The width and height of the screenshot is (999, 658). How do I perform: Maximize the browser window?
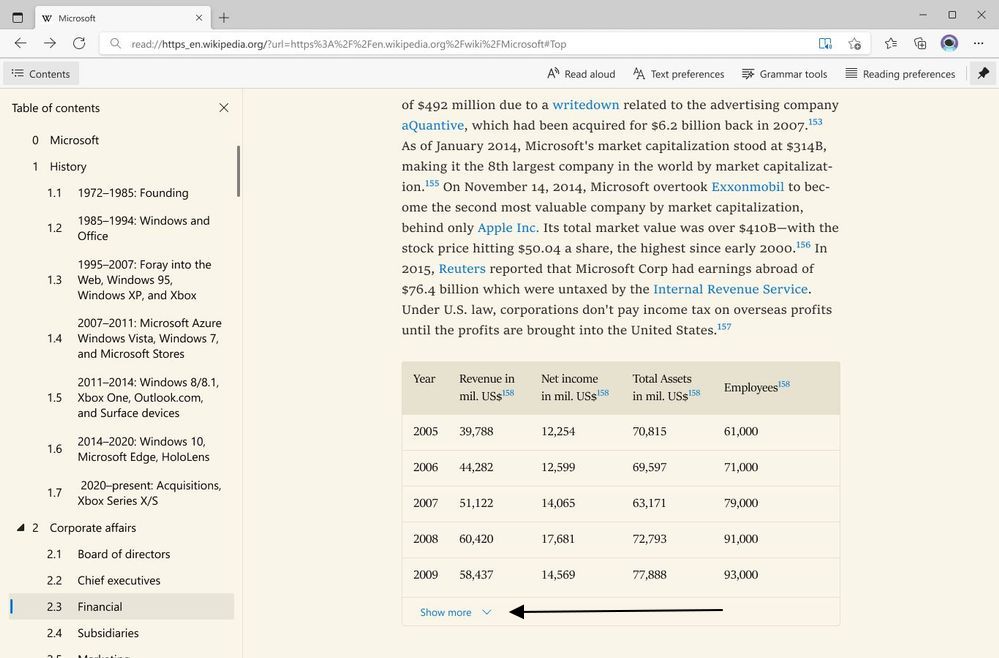point(952,15)
